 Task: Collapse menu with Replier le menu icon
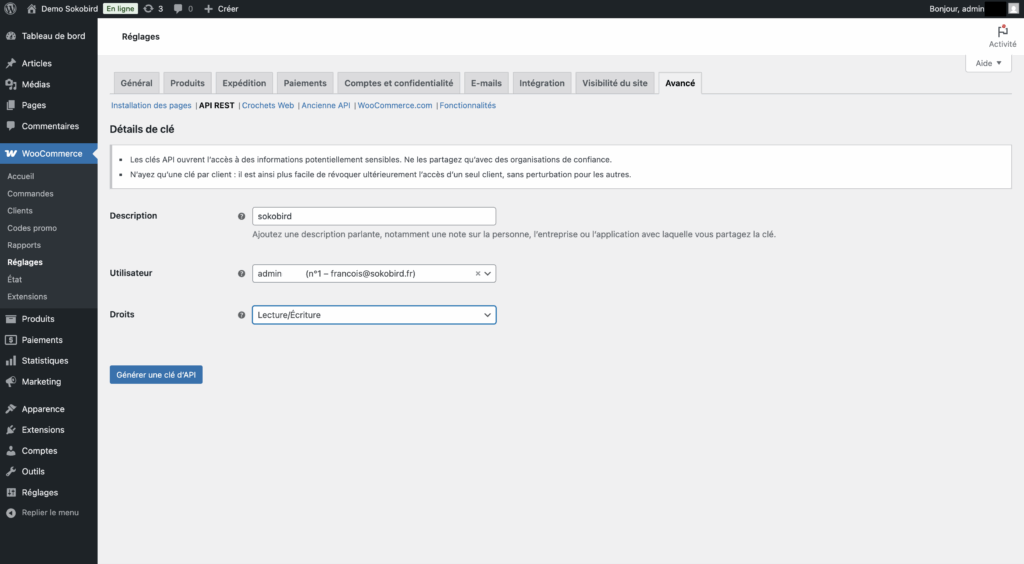[x=11, y=513]
